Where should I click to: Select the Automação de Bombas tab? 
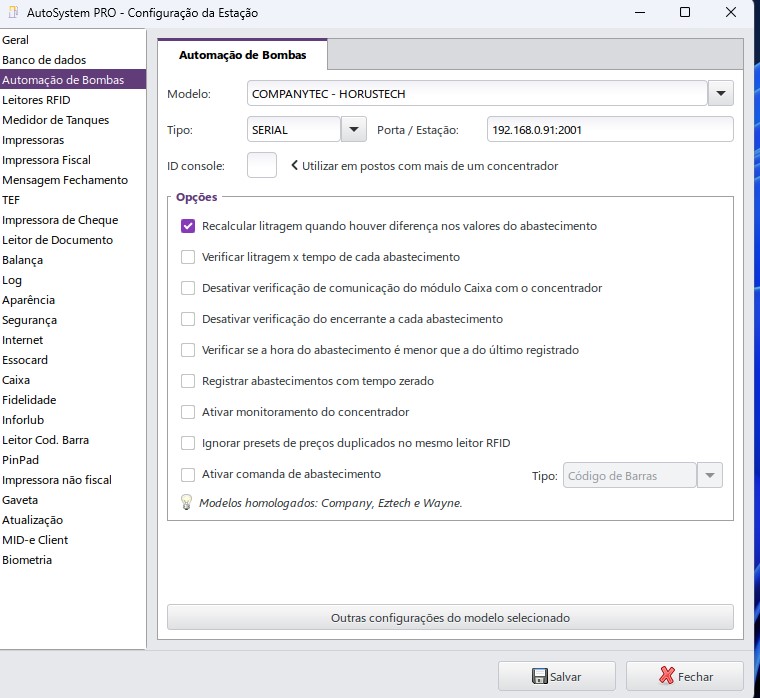pos(242,55)
